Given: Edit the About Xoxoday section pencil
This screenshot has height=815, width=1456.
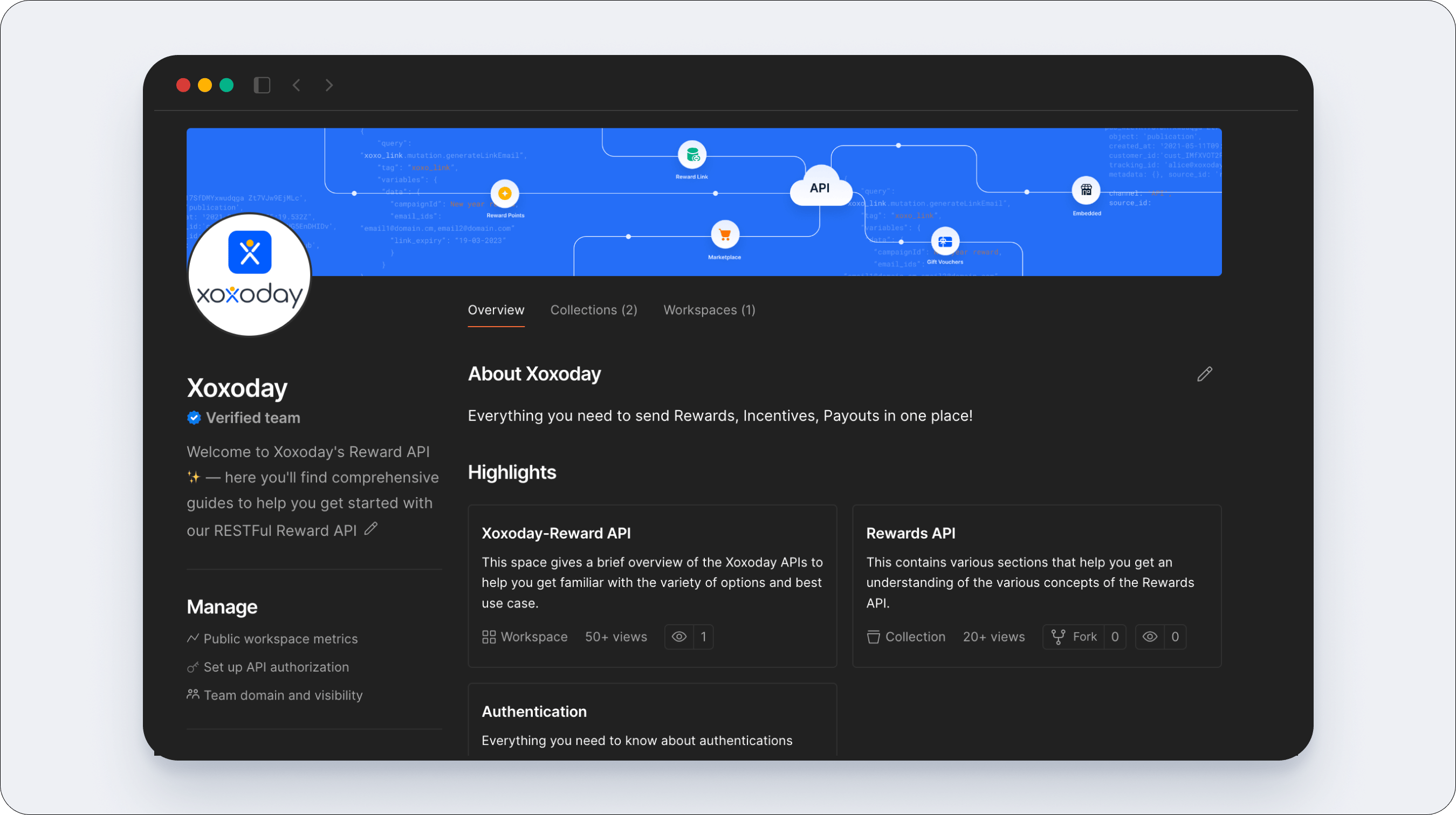Looking at the screenshot, I should [x=1205, y=374].
